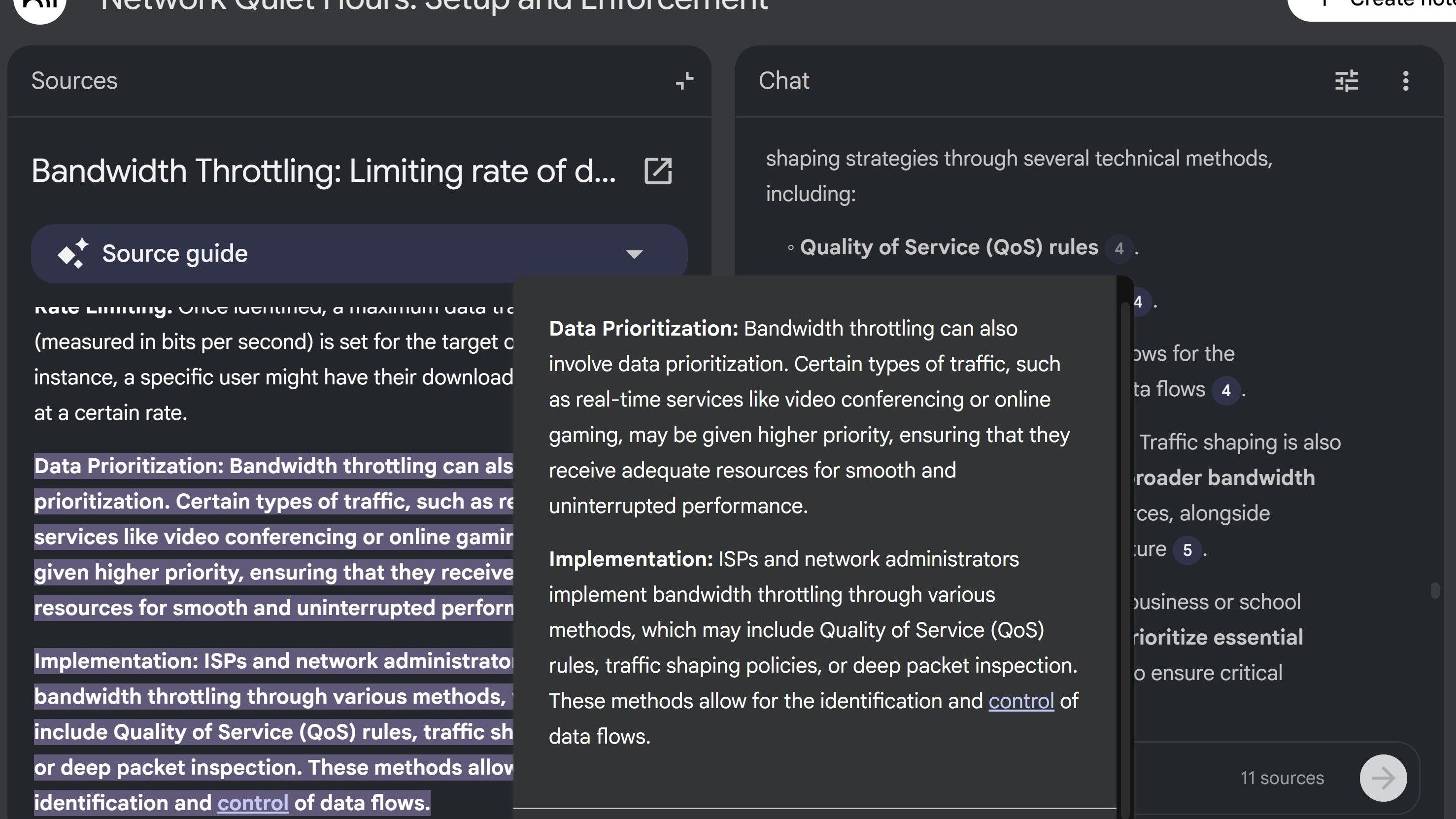Click the Source guide label
This screenshot has width=1456, height=819.
click(x=174, y=253)
